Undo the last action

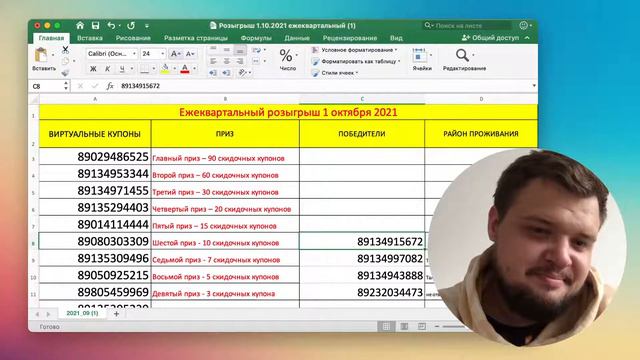[111, 25]
